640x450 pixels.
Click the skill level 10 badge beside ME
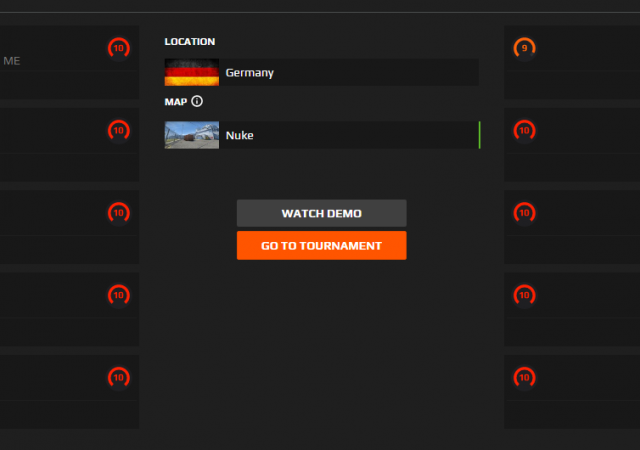118,48
